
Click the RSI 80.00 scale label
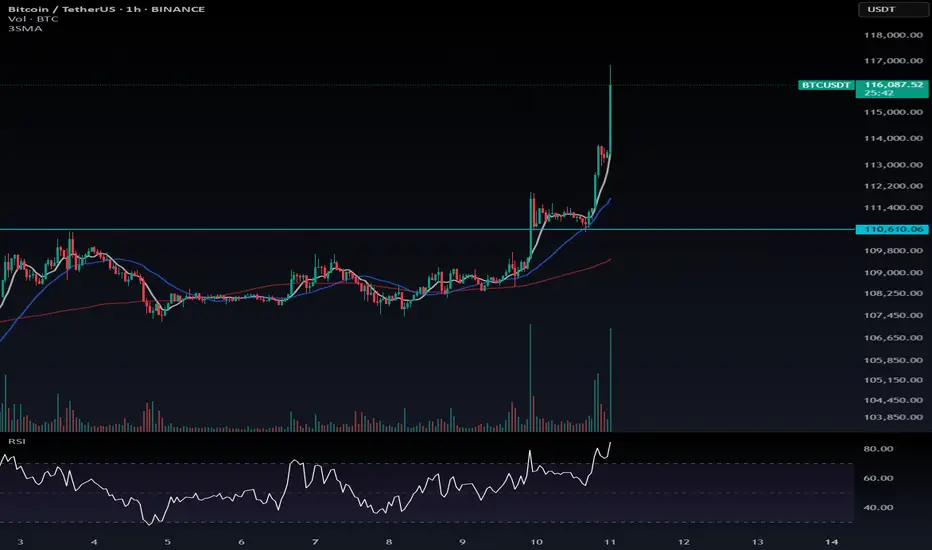point(878,449)
